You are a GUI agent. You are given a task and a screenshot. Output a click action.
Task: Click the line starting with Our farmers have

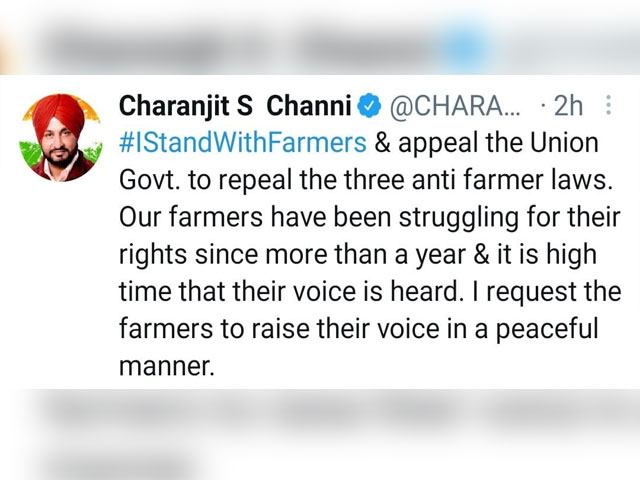pyautogui.click(x=370, y=218)
